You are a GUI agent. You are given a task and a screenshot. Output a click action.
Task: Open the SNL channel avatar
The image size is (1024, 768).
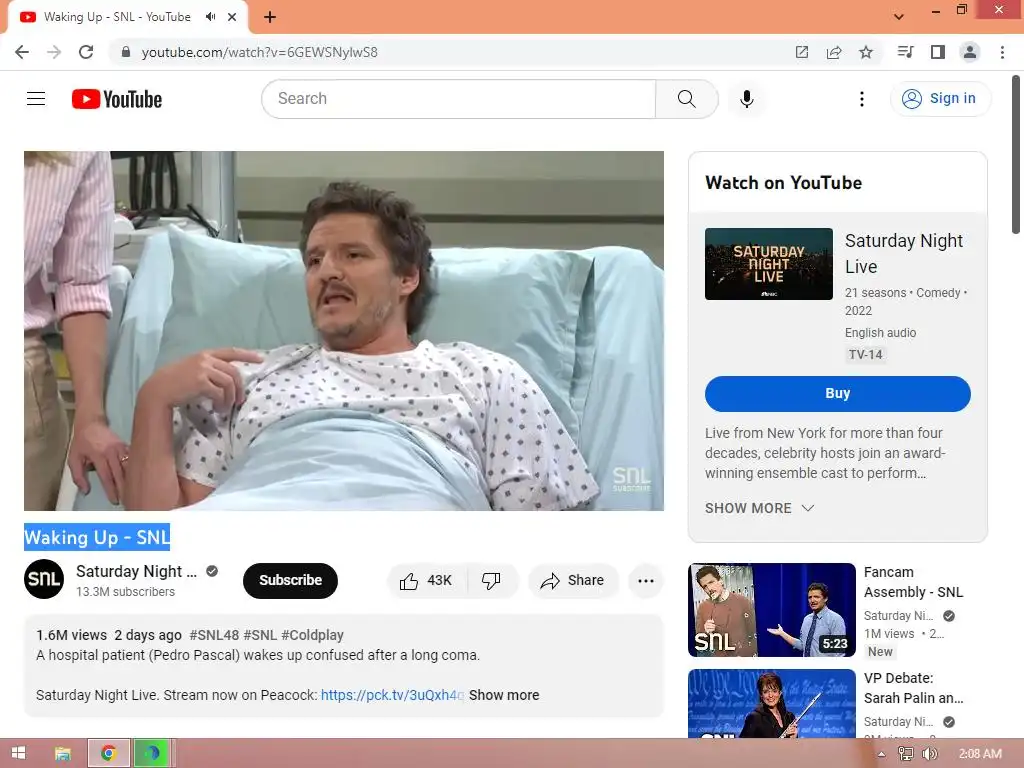click(x=44, y=579)
